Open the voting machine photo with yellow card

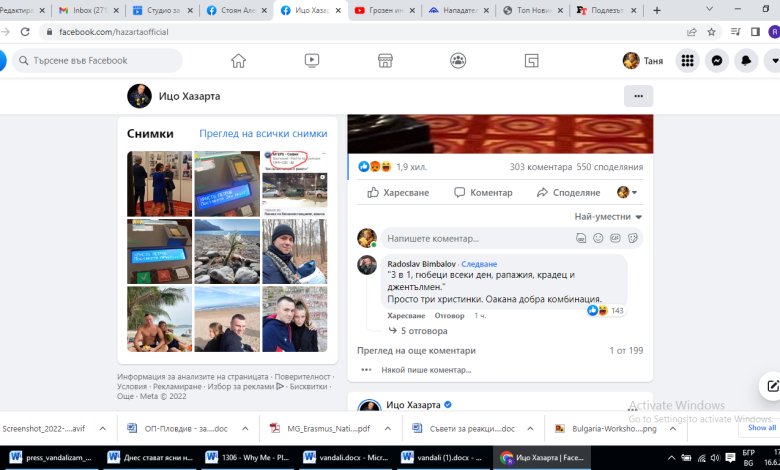tap(227, 184)
